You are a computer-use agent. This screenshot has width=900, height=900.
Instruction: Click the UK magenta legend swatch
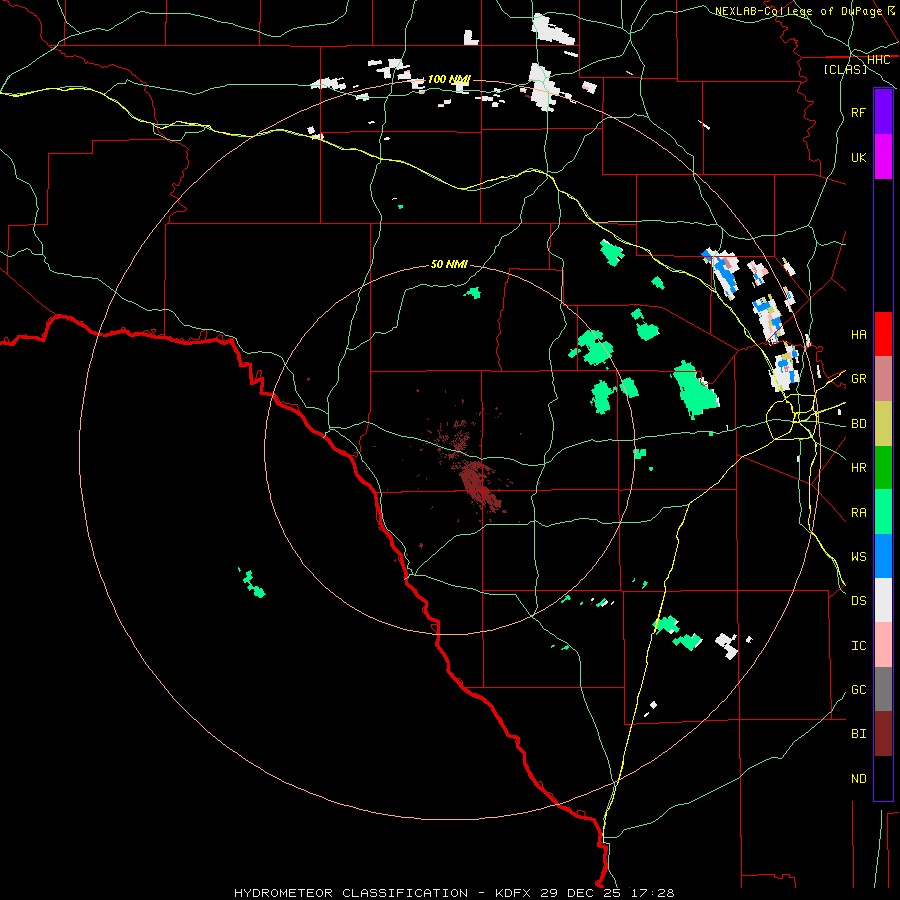(x=883, y=157)
